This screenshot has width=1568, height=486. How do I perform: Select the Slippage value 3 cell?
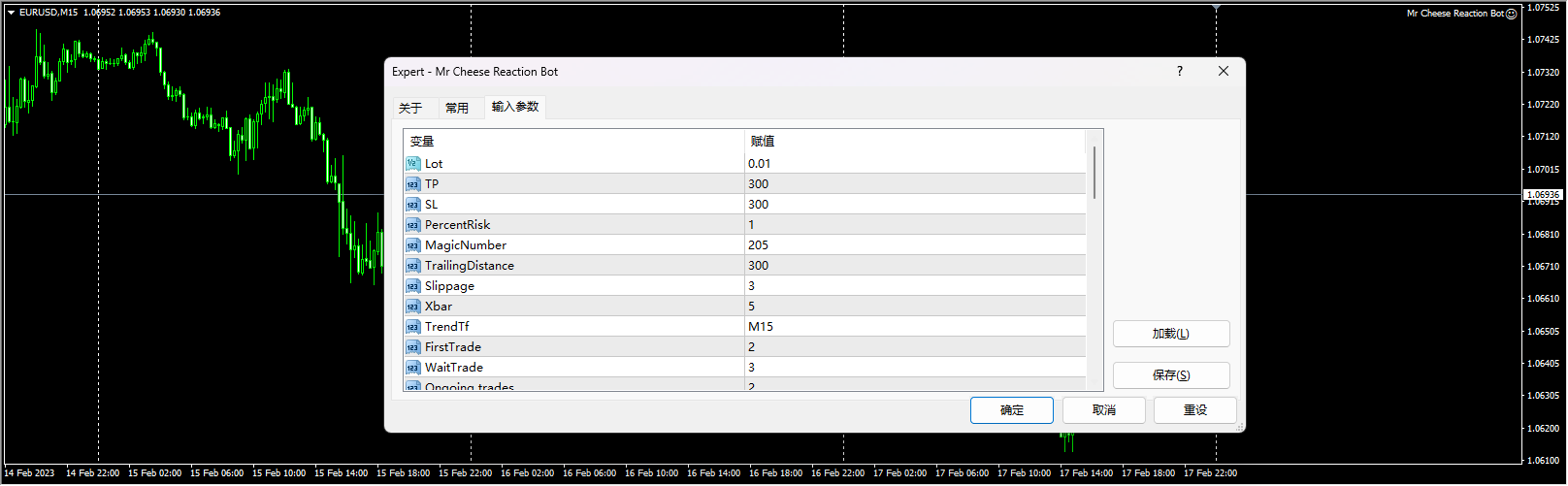915,286
